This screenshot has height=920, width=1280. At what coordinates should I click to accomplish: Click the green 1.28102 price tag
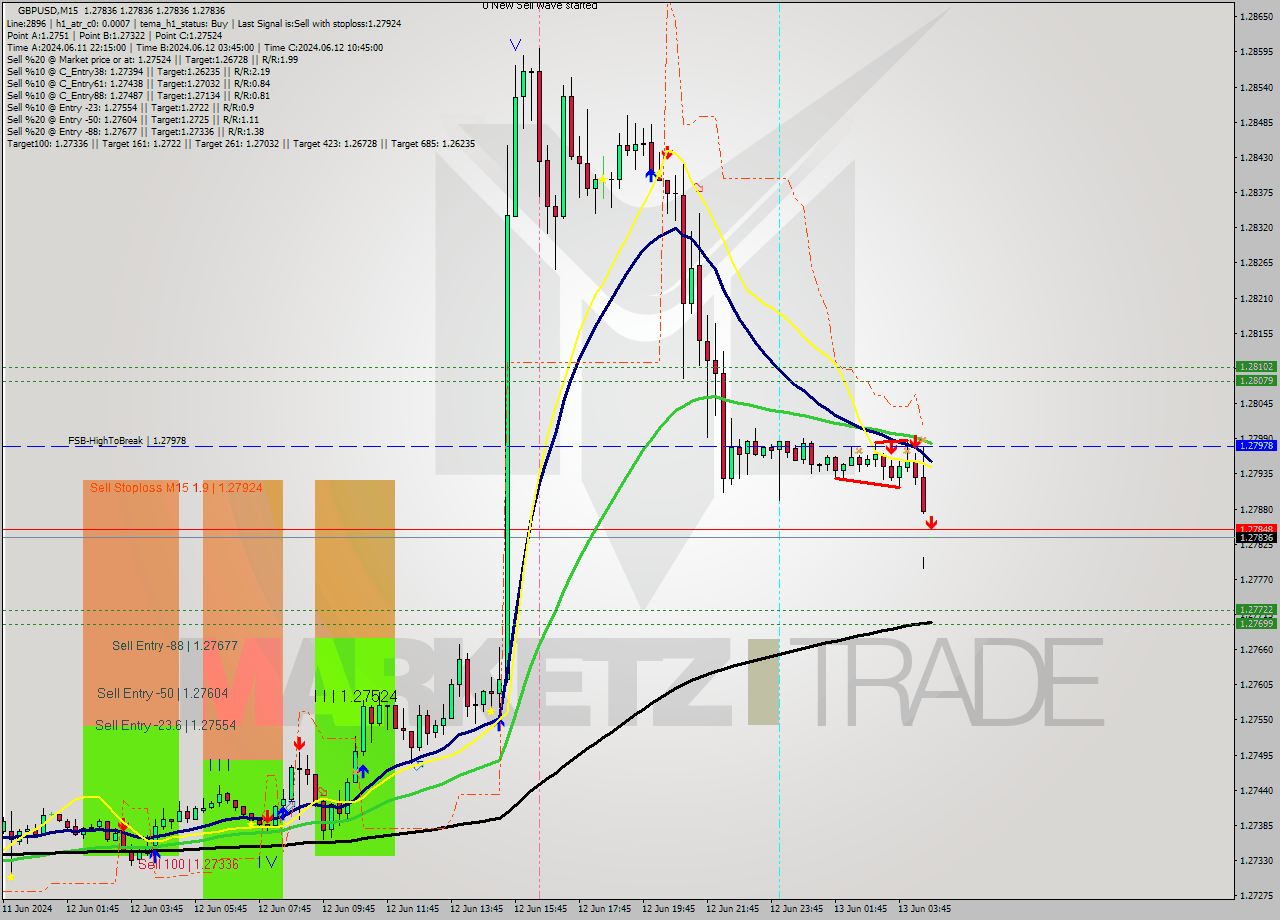tap(1256, 367)
